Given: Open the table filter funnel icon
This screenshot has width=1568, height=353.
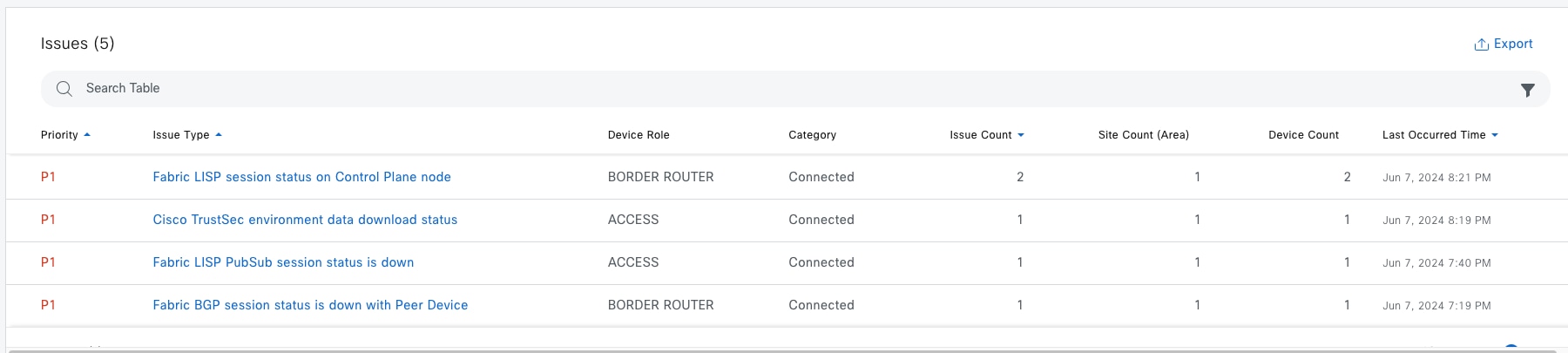Looking at the screenshot, I should tap(1527, 90).
